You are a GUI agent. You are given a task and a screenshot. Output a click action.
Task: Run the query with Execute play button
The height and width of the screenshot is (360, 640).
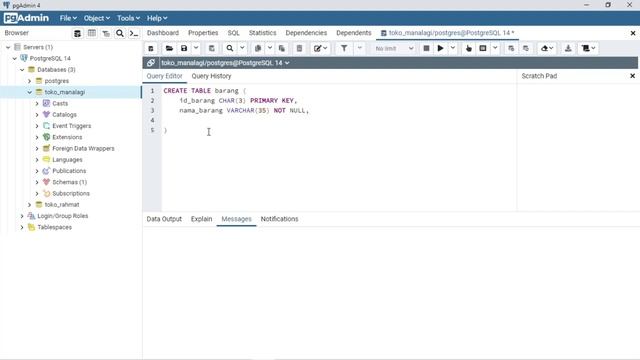tap(440, 48)
